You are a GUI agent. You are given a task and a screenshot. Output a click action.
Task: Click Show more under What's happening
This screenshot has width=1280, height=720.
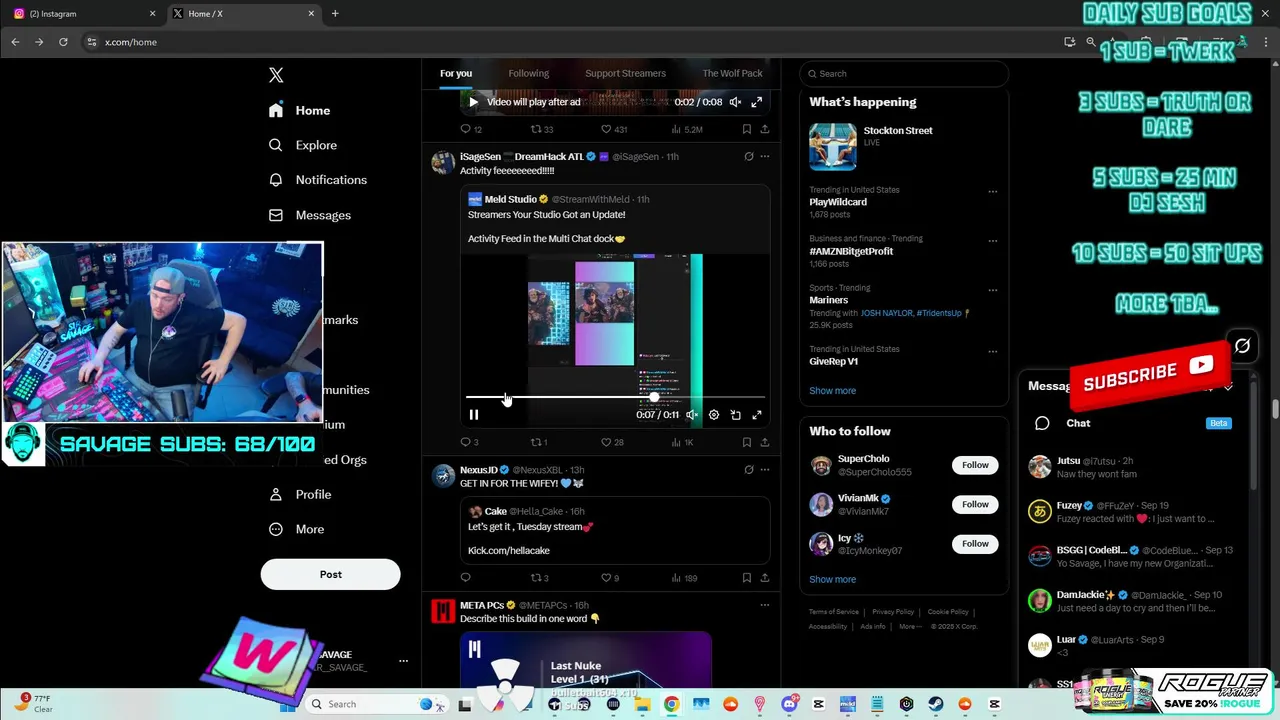click(832, 391)
